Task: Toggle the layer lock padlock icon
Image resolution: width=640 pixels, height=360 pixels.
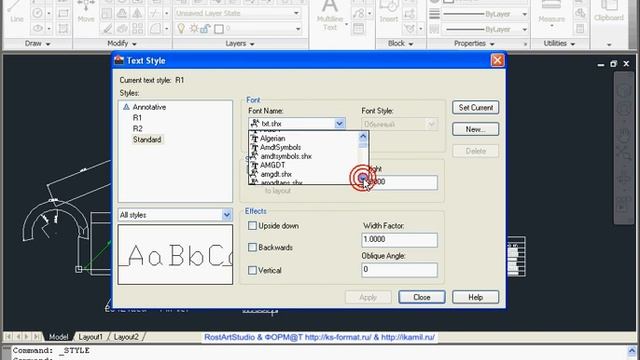Action: tap(205, 29)
